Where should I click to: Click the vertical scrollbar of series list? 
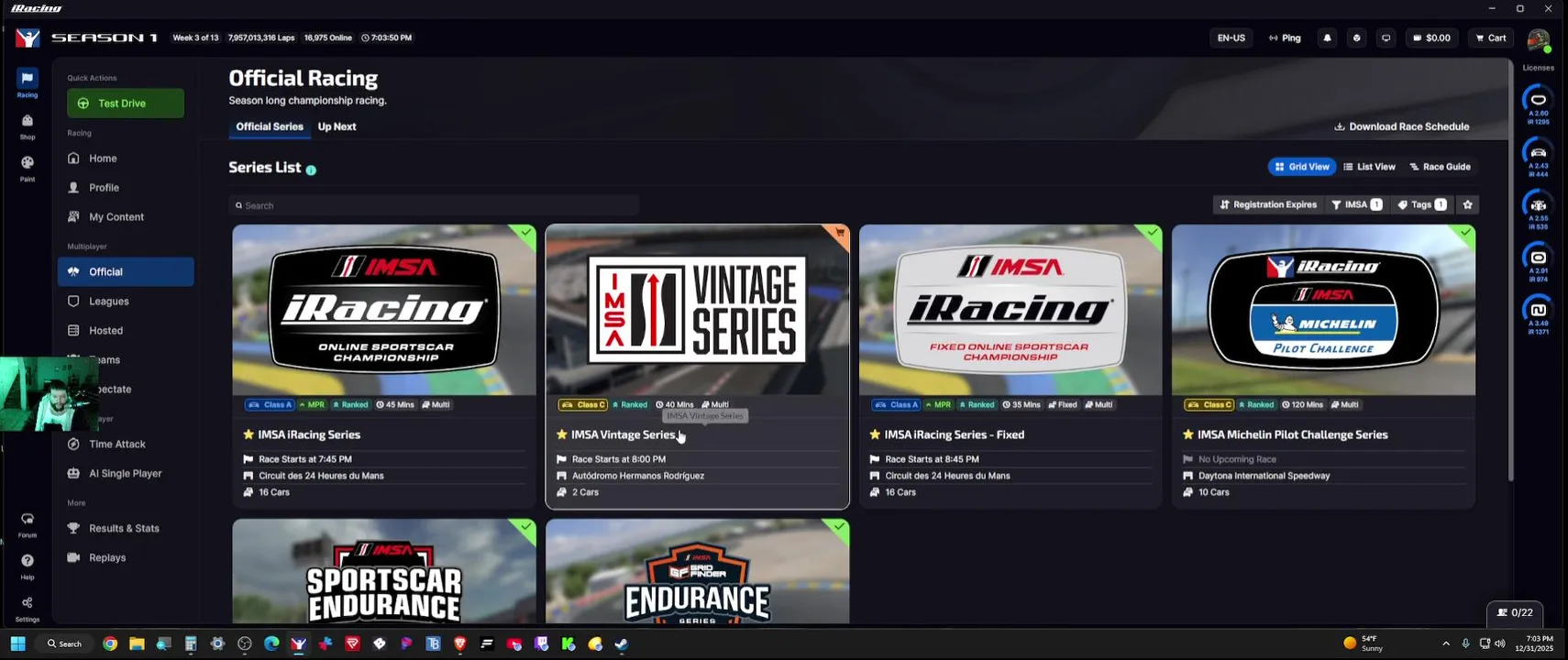click(x=1510, y=270)
